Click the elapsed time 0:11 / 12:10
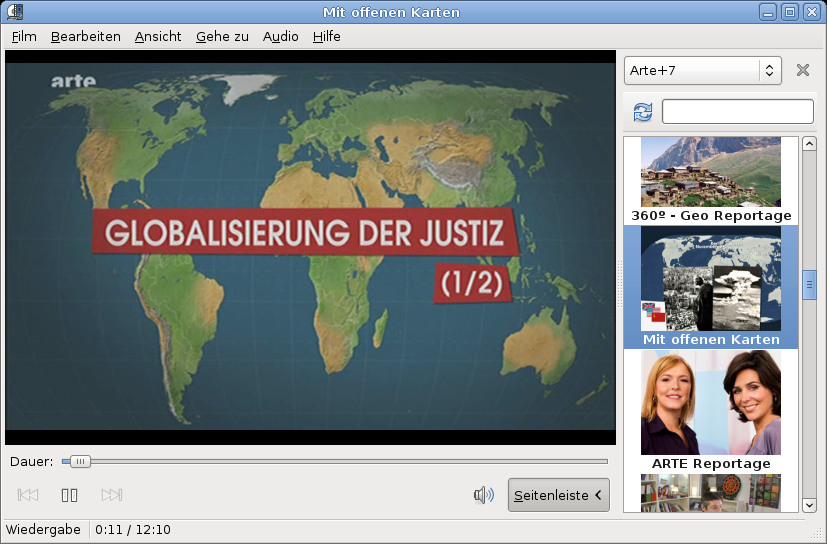The height and width of the screenshot is (544, 827). click(133, 530)
